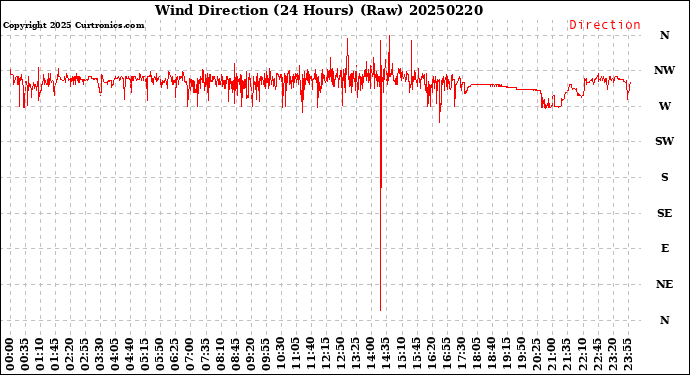Click the '00:35' time axis label
The image size is (690, 375).
[25, 355]
